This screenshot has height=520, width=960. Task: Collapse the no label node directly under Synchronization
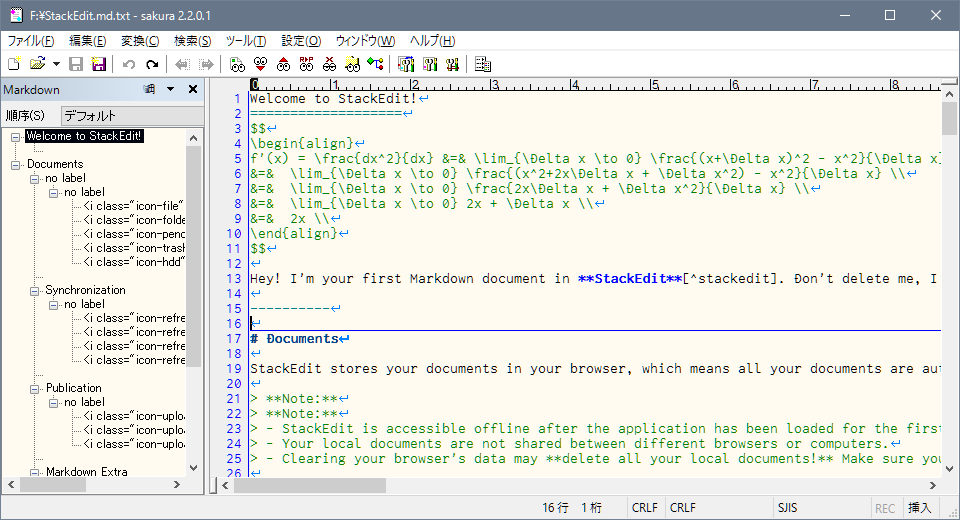[54, 305]
